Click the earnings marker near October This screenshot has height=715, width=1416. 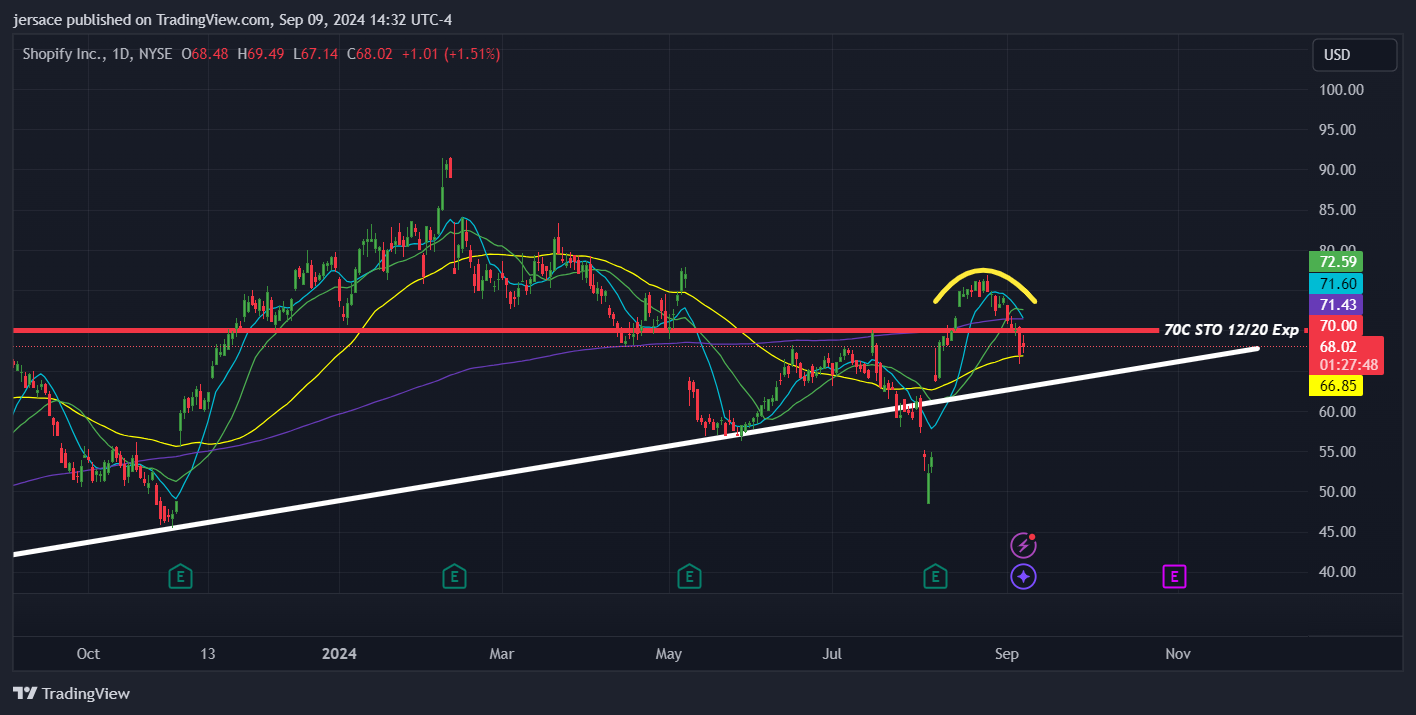coord(180,577)
